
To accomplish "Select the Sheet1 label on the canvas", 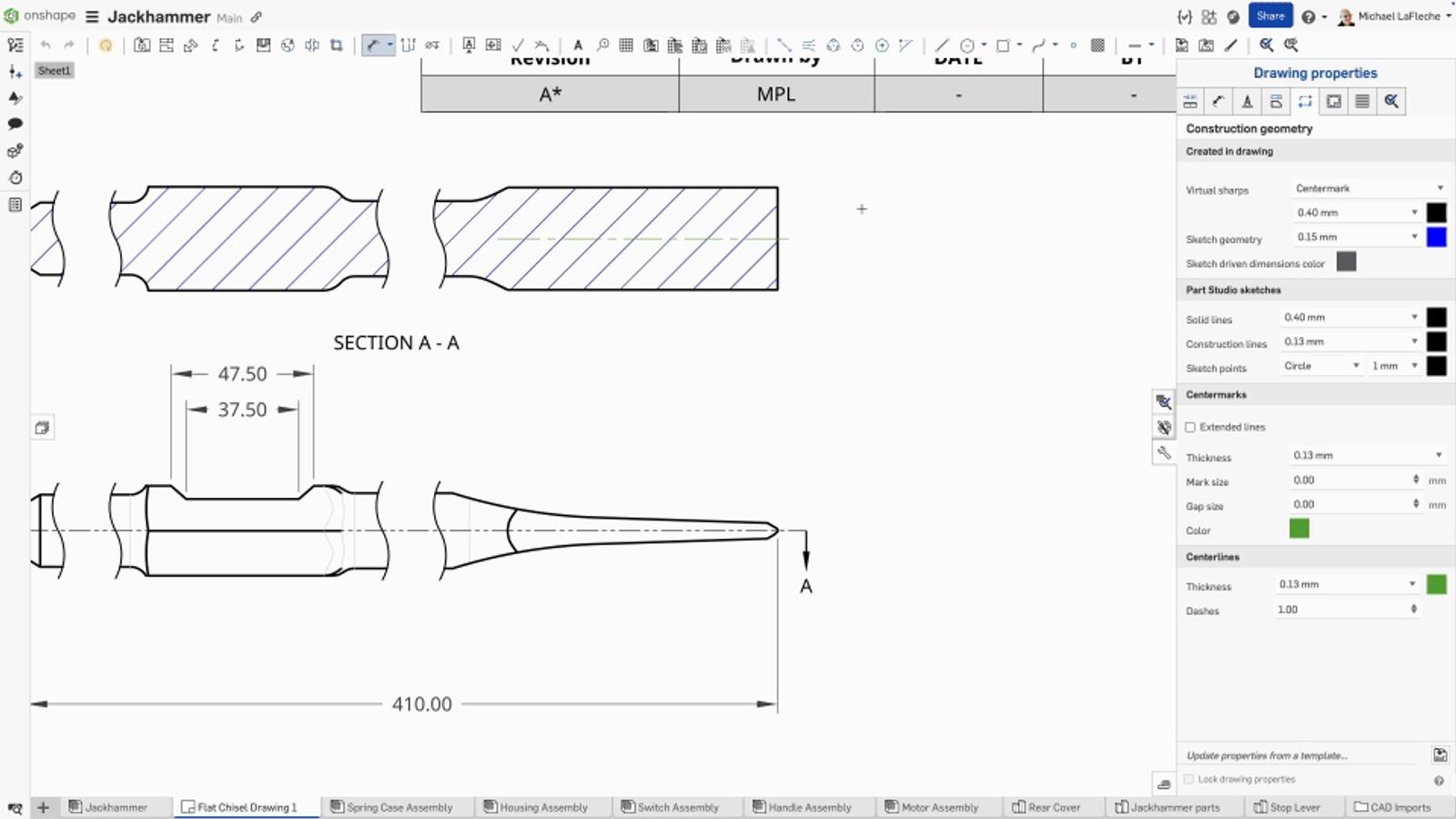I will [x=54, y=71].
